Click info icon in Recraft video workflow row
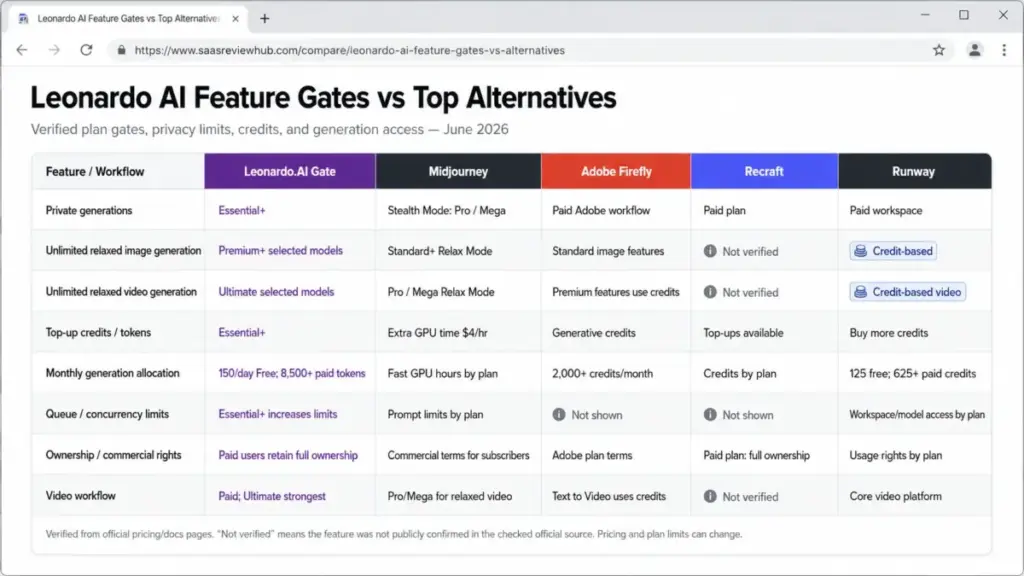This screenshot has width=1024, height=576. click(710, 496)
